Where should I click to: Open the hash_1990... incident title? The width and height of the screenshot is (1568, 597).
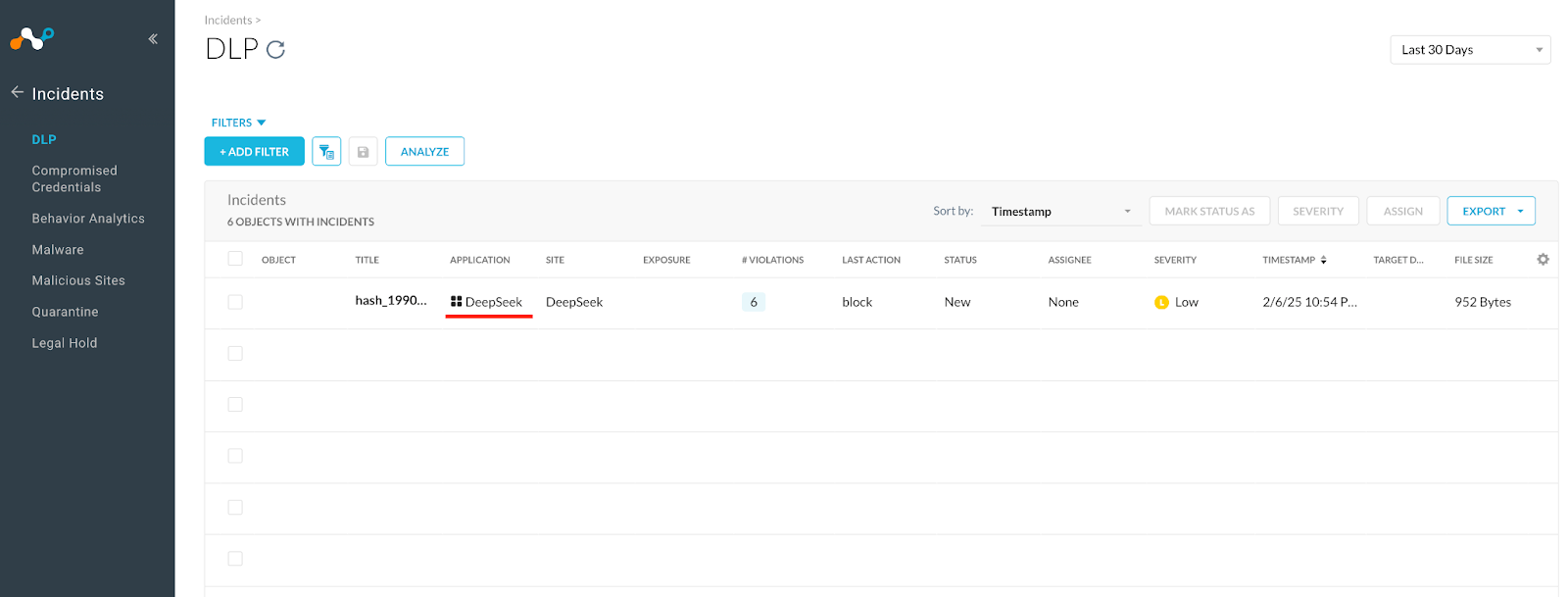(391, 300)
